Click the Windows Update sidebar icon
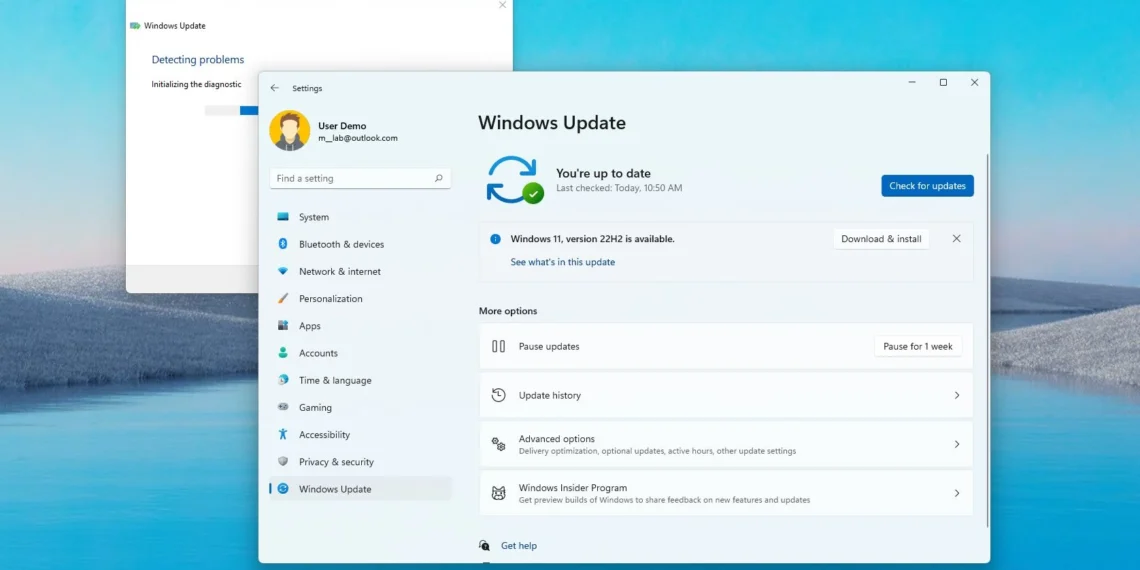This screenshot has height=570, width=1140. (283, 489)
